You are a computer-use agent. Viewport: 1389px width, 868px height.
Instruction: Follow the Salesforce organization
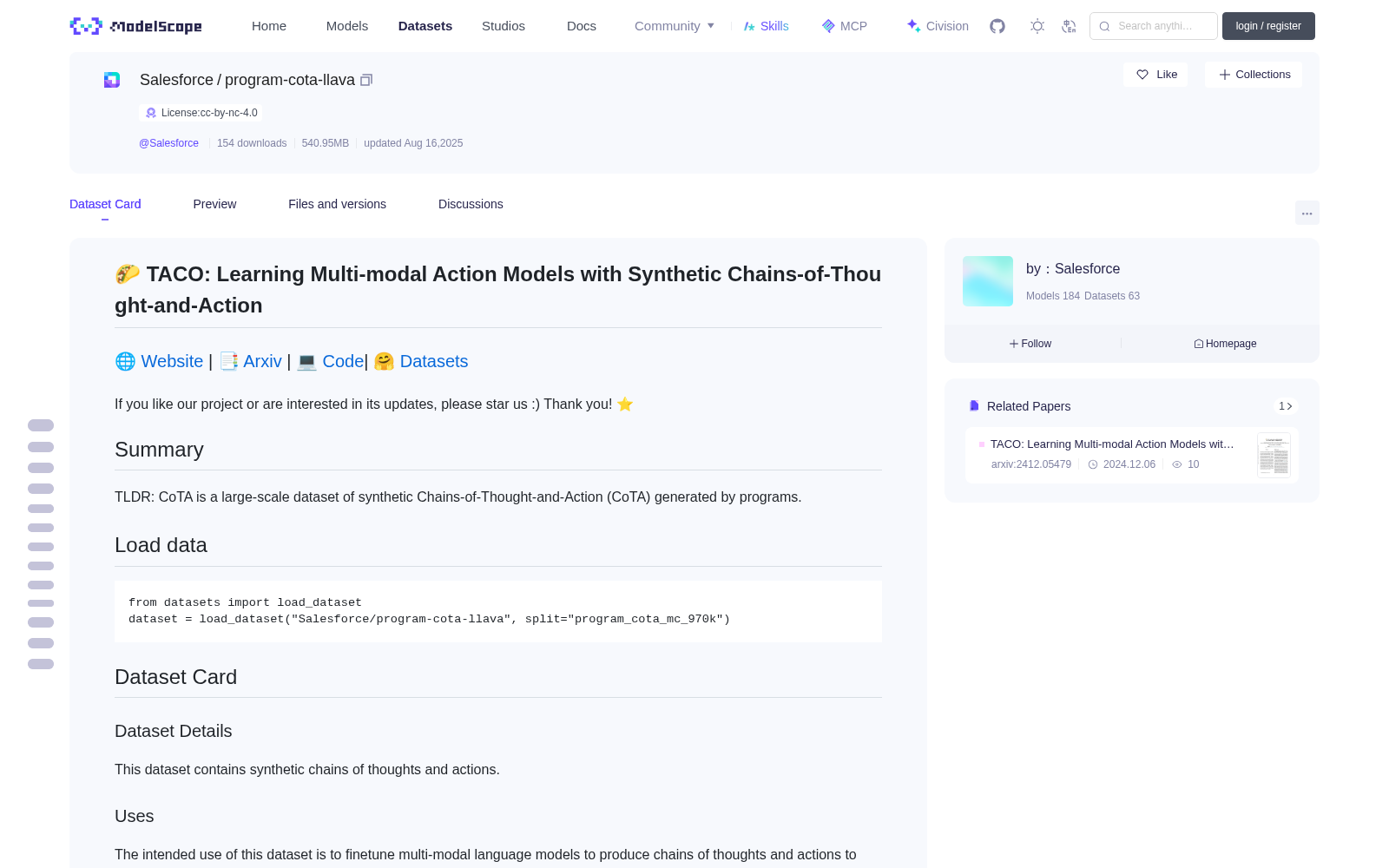[x=1030, y=344]
